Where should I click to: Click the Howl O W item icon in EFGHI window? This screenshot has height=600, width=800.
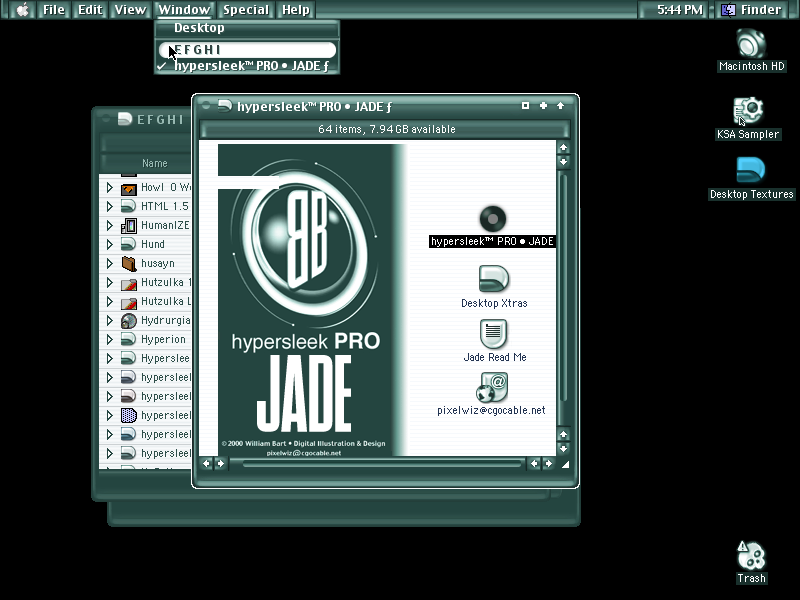(x=129, y=188)
